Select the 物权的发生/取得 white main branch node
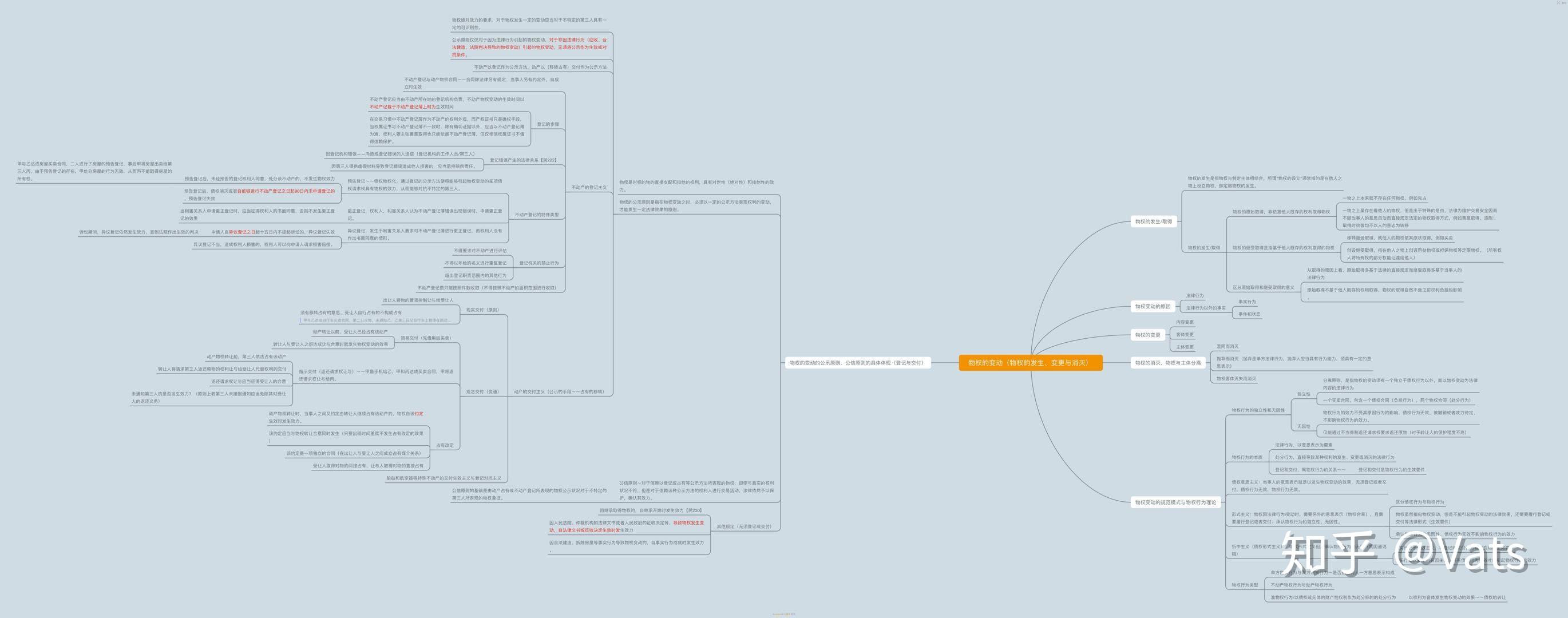 click(x=1153, y=221)
